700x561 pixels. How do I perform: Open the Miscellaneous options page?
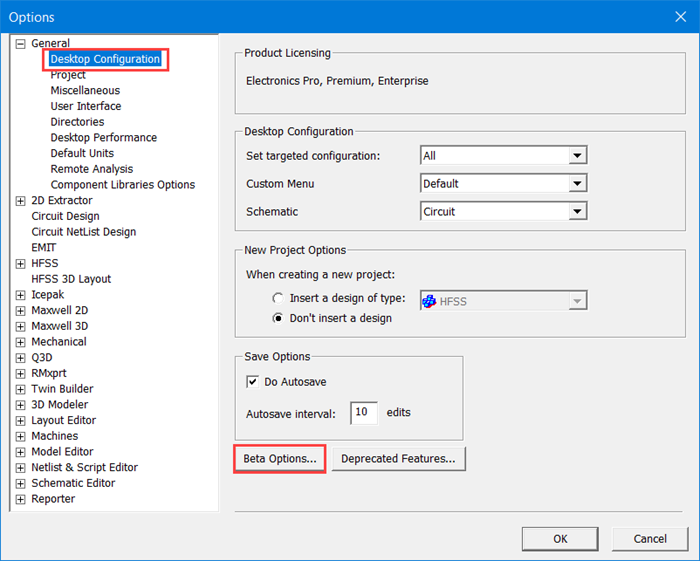pos(85,91)
